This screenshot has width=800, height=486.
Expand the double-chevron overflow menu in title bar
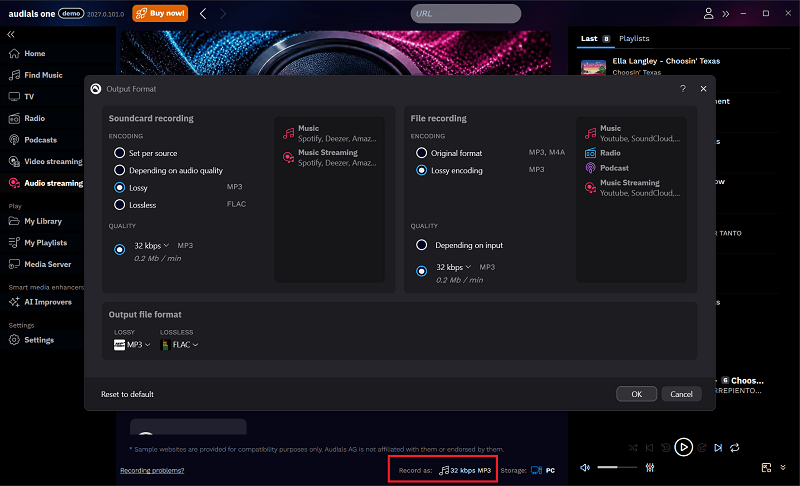coord(726,14)
